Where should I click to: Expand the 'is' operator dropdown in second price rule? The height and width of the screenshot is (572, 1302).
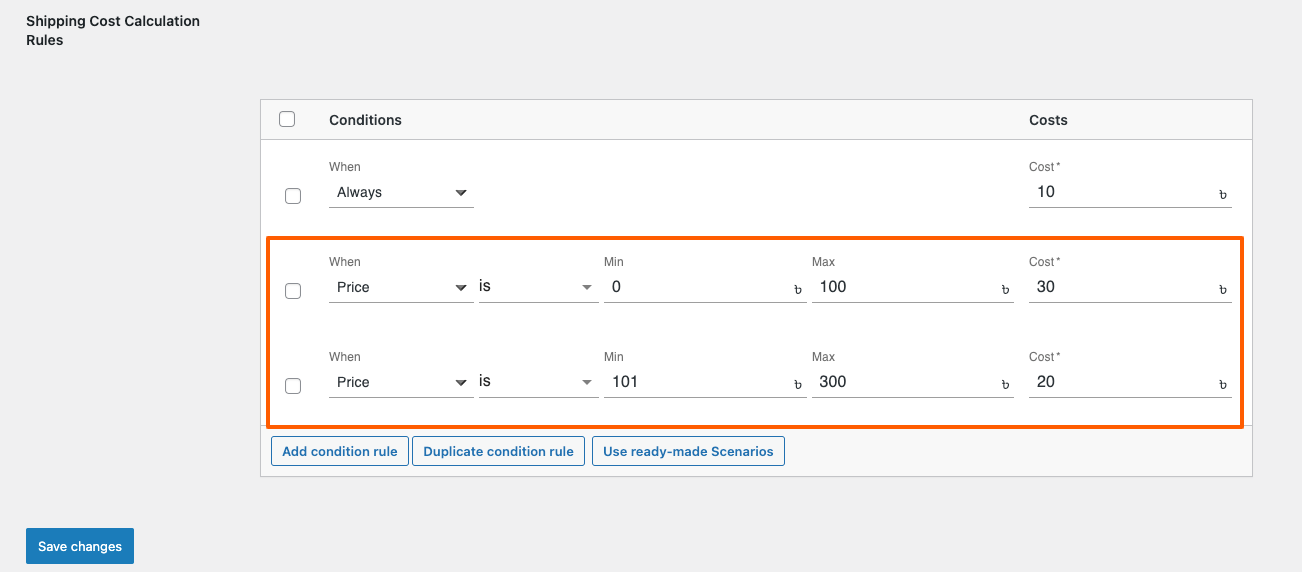[537, 382]
